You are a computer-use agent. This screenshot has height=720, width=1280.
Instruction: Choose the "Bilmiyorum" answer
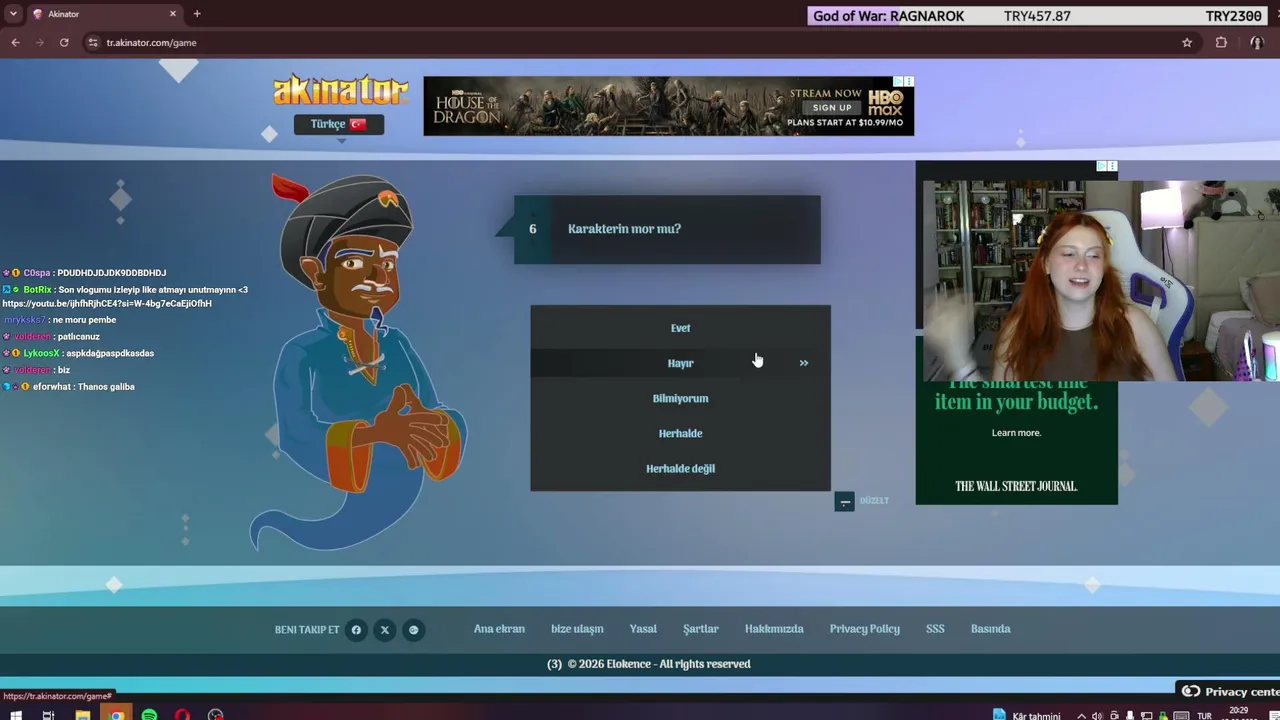(680, 398)
